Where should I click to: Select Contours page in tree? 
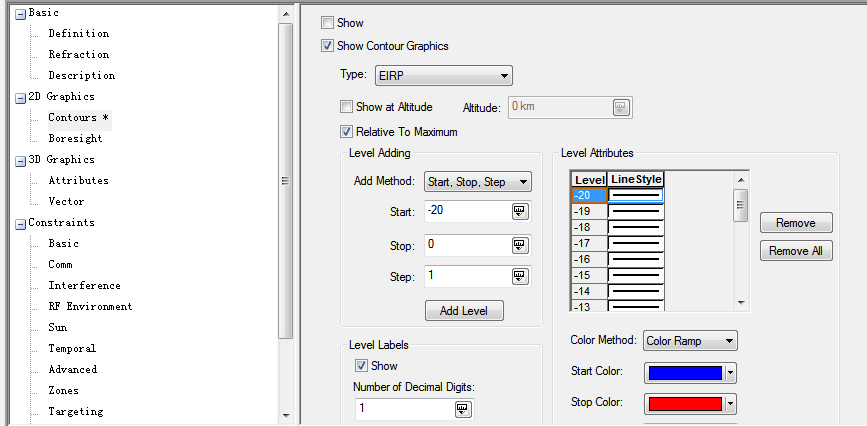79,117
